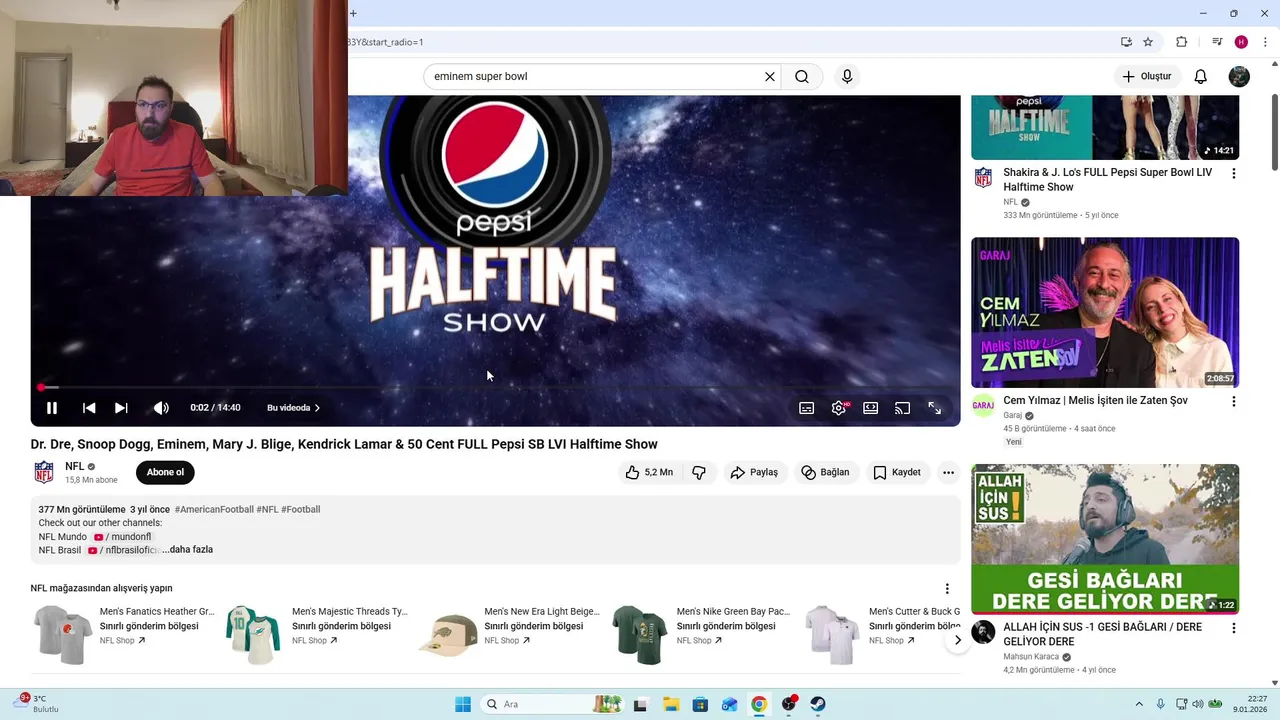
Task: Expand description with '...daha fazla'
Action: click(188, 549)
